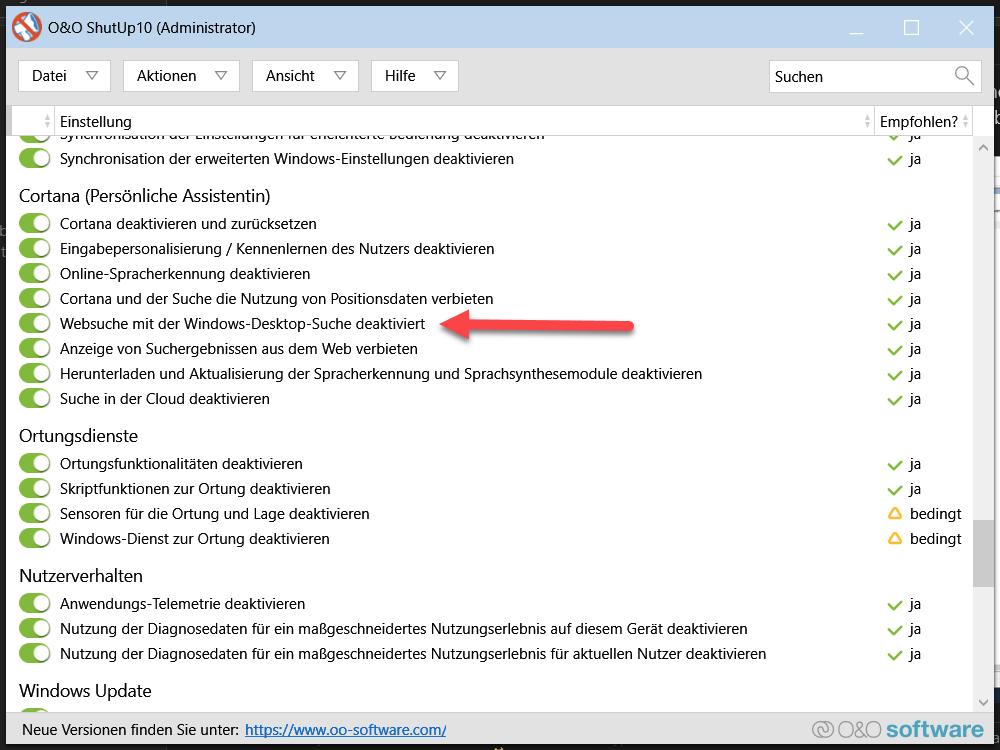Image resolution: width=1000 pixels, height=750 pixels.
Task: Click the O&O ShutUp10 app logo icon
Action: coord(27,27)
